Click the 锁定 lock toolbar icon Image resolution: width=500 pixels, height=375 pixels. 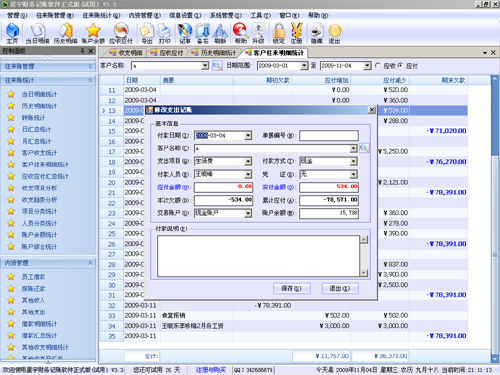click(279, 33)
